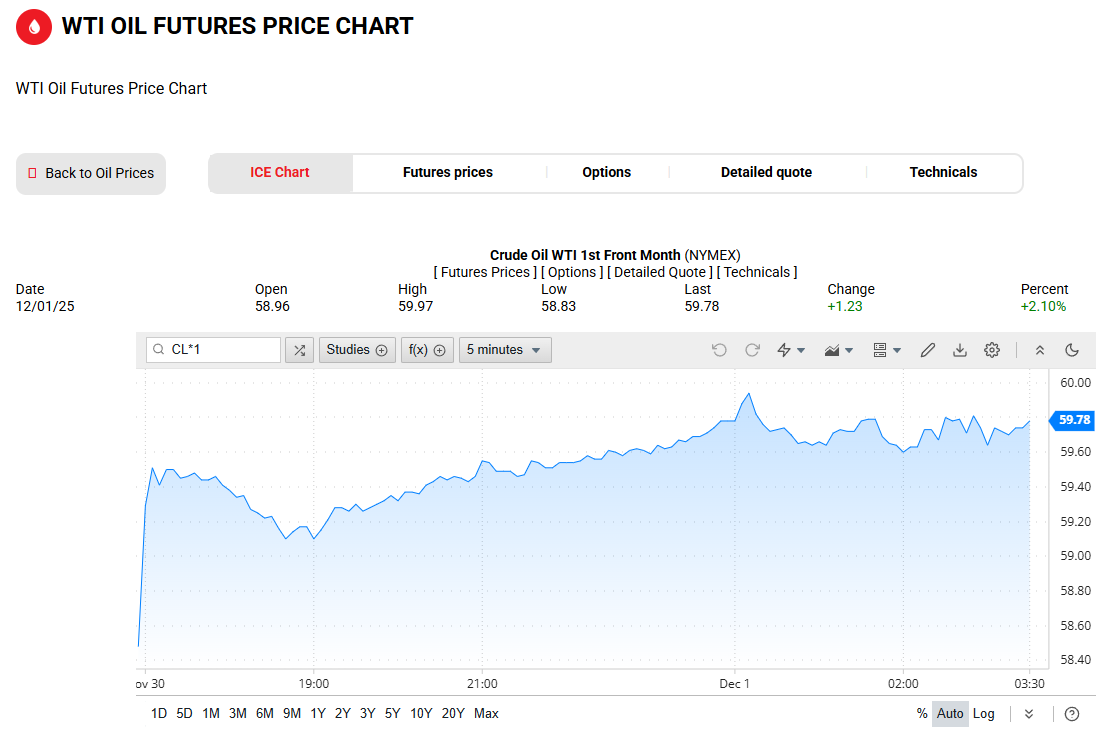The height and width of the screenshot is (736, 1110).
Task: Expand the events lightning dropdown
Action: coord(791,350)
